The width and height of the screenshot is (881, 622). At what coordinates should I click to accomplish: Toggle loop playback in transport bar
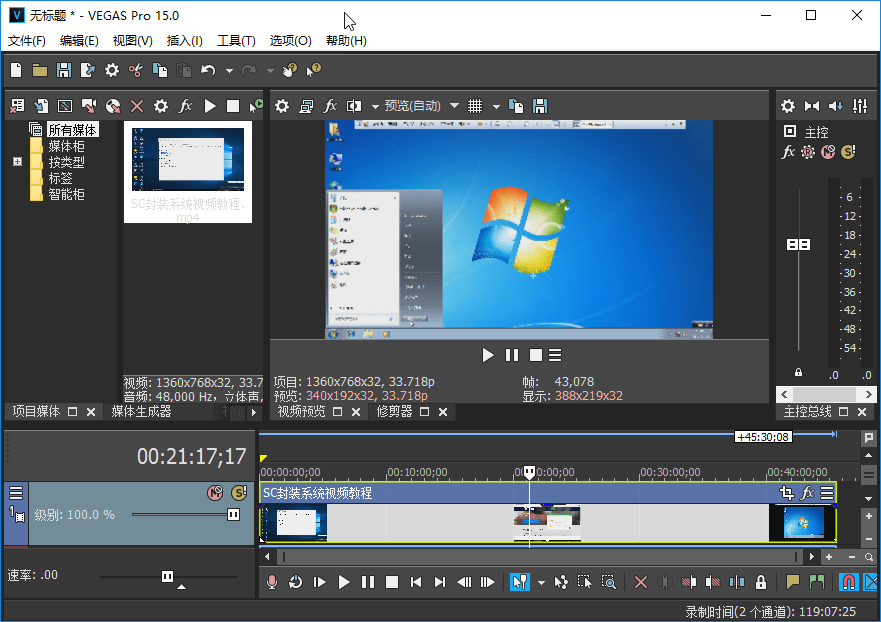click(x=296, y=582)
